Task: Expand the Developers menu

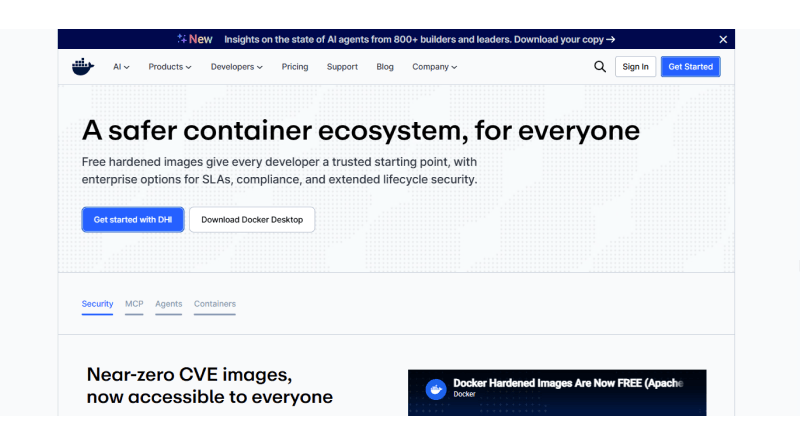Action: click(x=237, y=67)
